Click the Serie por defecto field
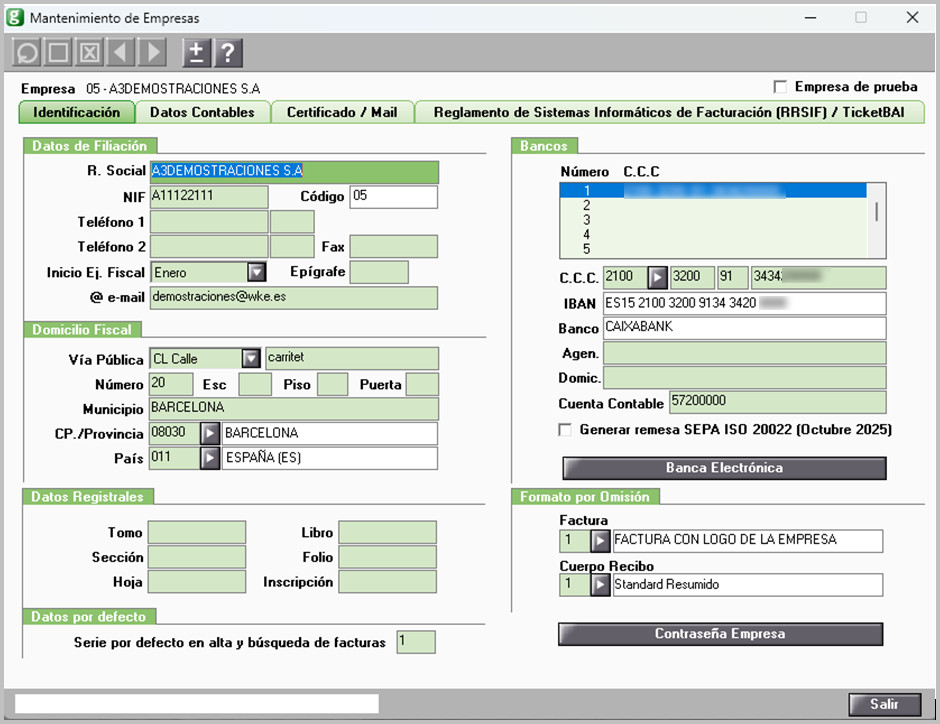 [416, 642]
